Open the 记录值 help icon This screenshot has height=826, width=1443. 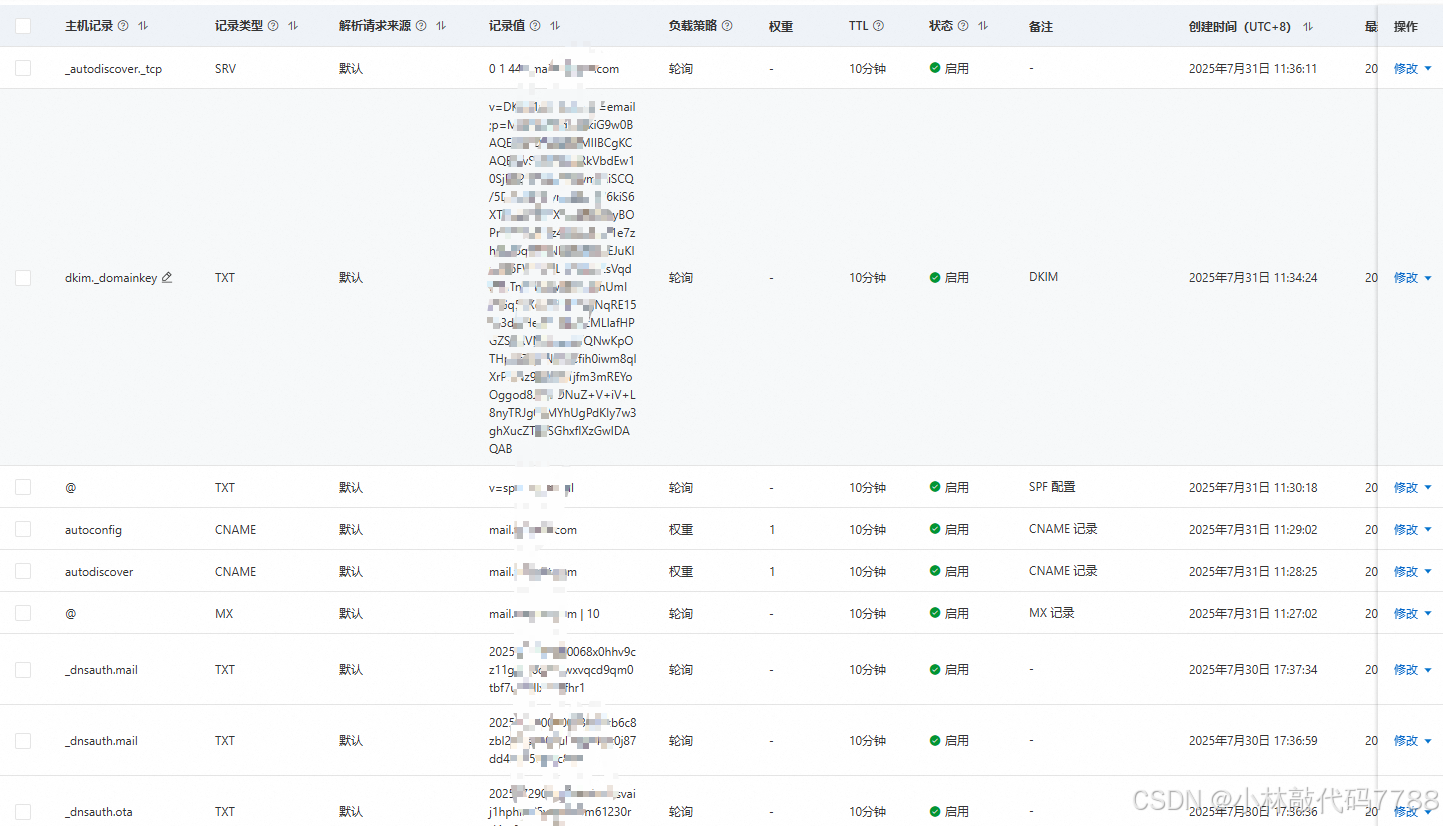(x=535, y=25)
